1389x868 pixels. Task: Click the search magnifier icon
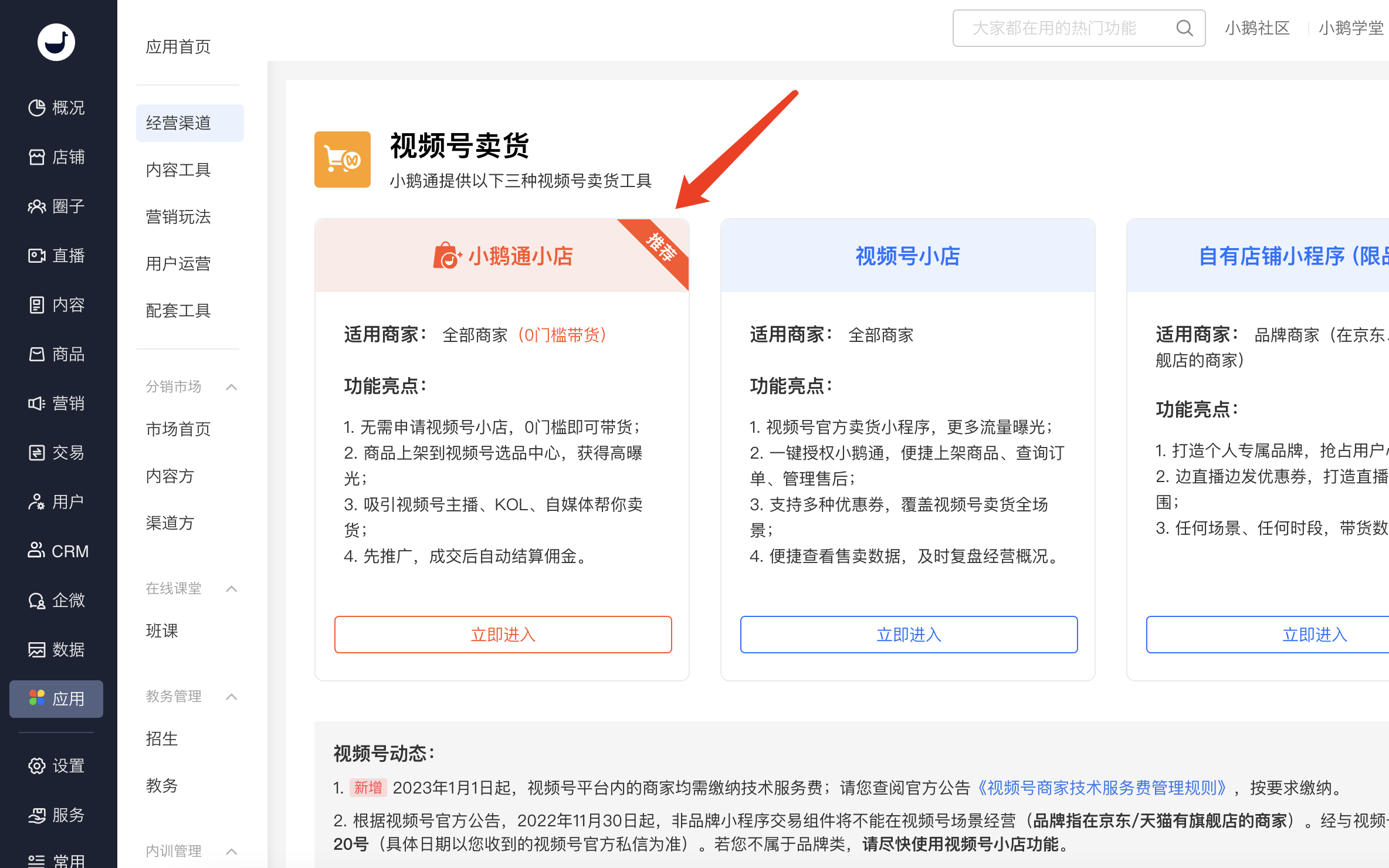[1184, 28]
